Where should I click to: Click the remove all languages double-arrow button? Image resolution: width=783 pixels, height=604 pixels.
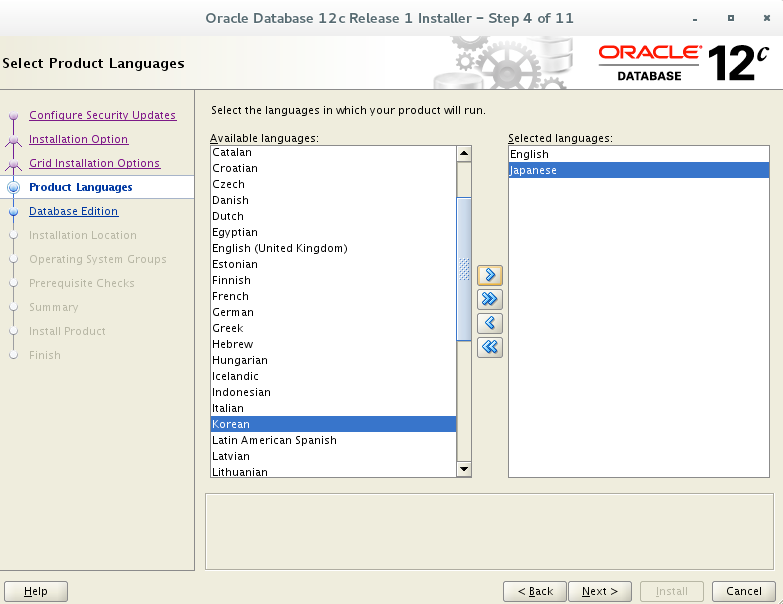(490, 347)
